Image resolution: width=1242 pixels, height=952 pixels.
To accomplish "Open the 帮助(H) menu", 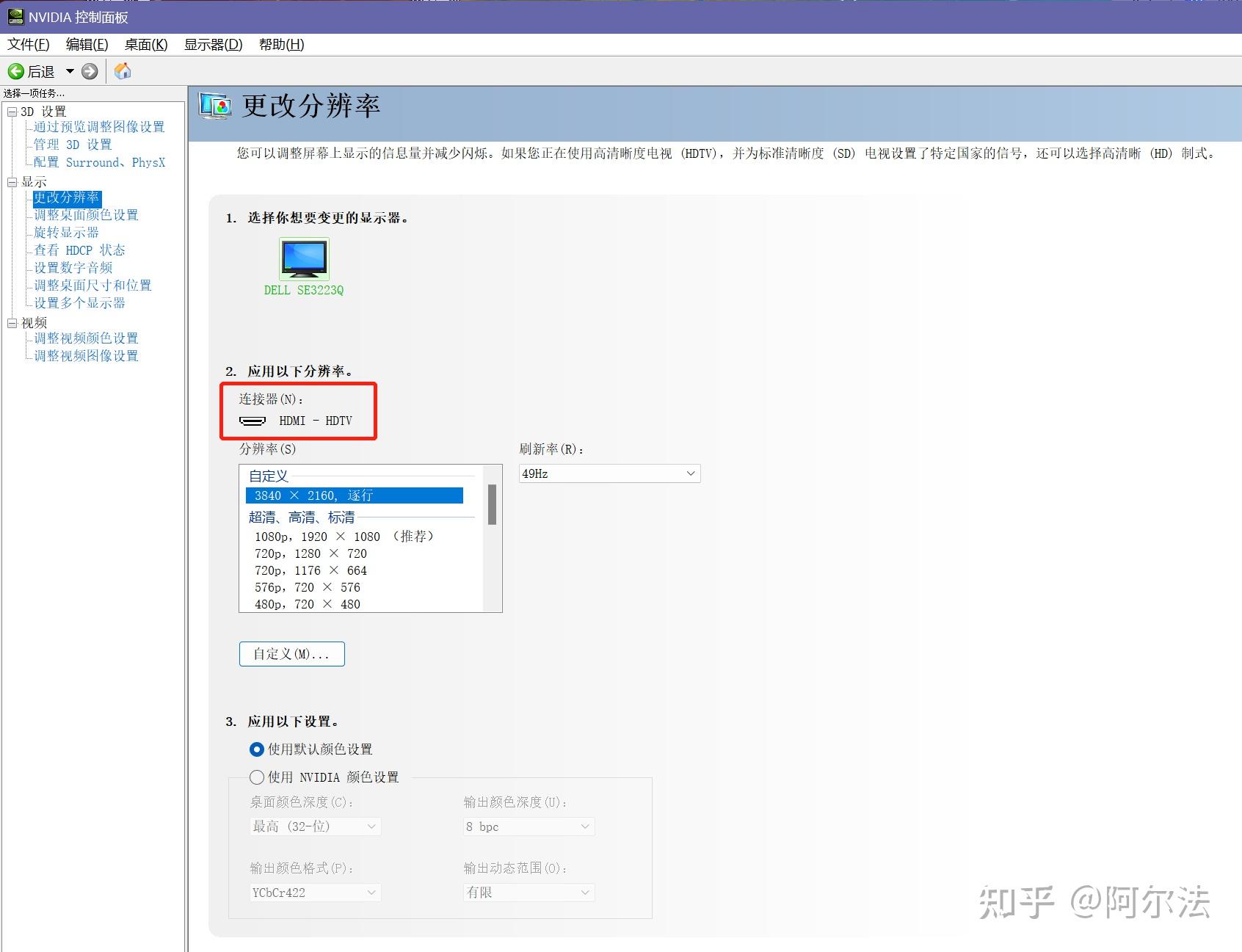I will point(281,44).
